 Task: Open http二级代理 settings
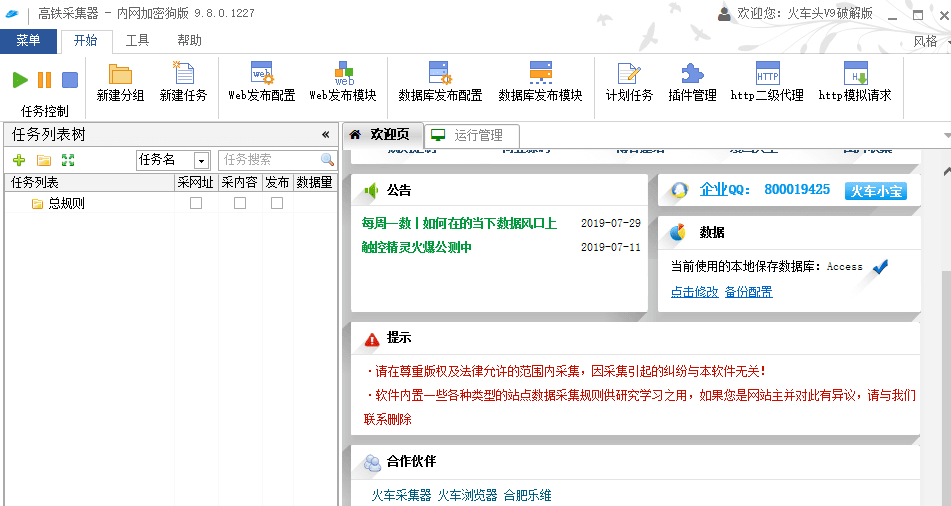pyautogui.click(x=767, y=74)
